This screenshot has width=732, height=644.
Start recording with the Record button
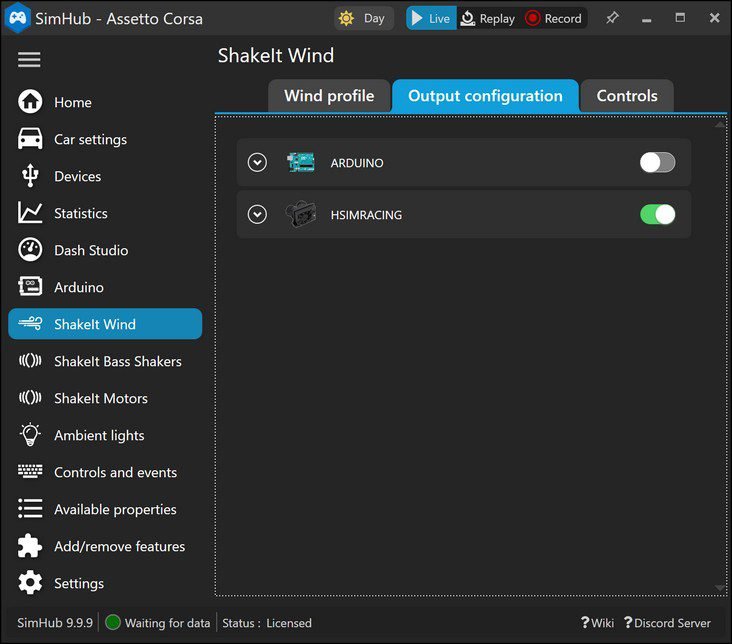click(554, 18)
